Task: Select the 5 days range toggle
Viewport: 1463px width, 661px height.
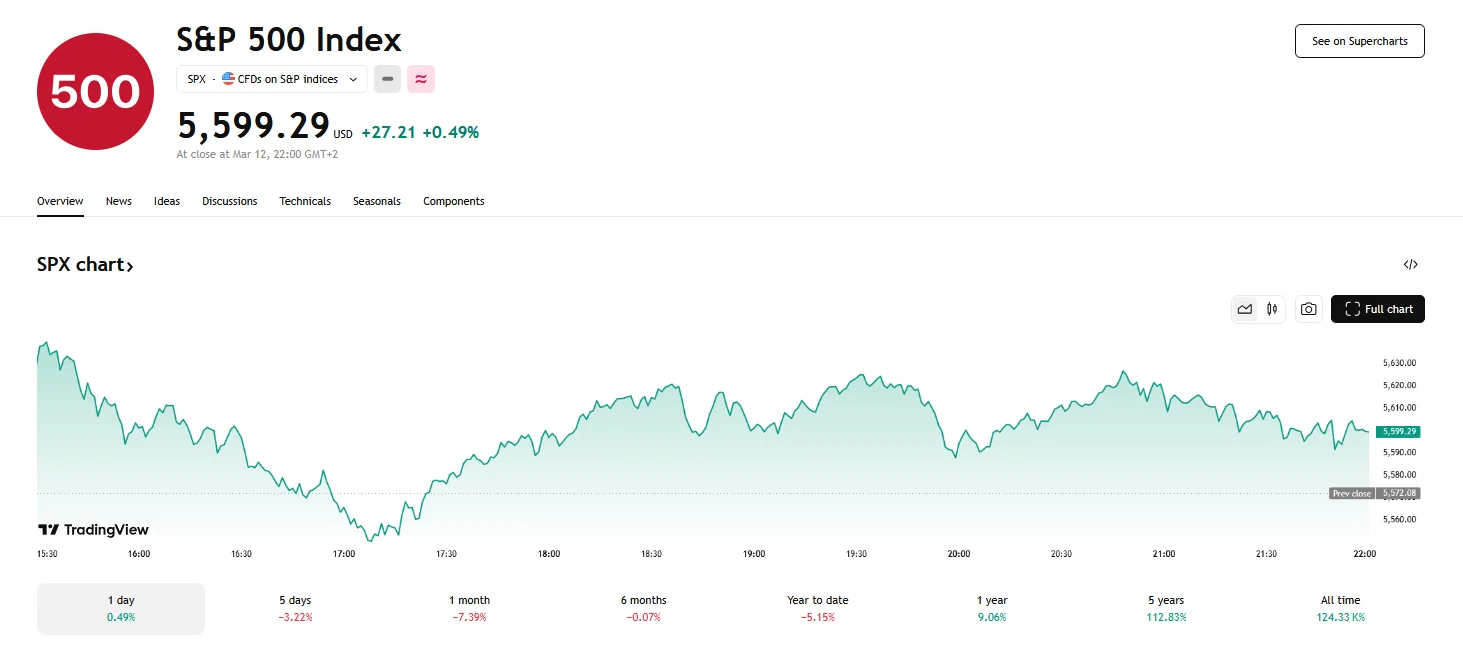Action: click(x=295, y=608)
